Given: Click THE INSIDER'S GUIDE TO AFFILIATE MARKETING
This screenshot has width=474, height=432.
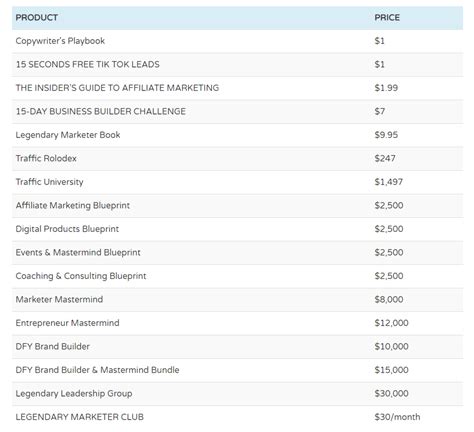Looking at the screenshot, I should tap(117, 88).
